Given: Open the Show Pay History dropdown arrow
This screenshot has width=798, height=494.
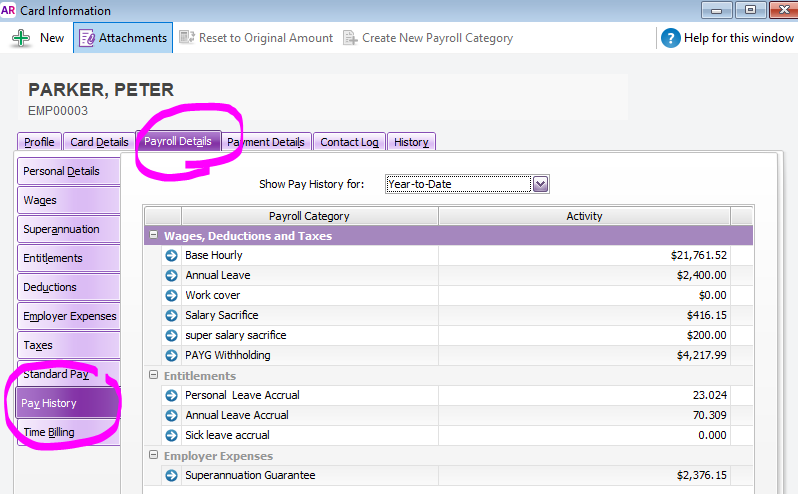Looking at the screenshot, I should [540, 184].
